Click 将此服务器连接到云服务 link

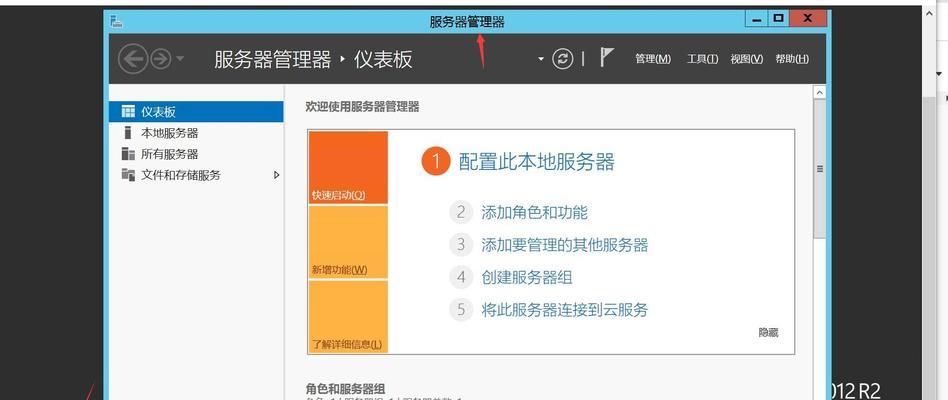tap(565, 310)
